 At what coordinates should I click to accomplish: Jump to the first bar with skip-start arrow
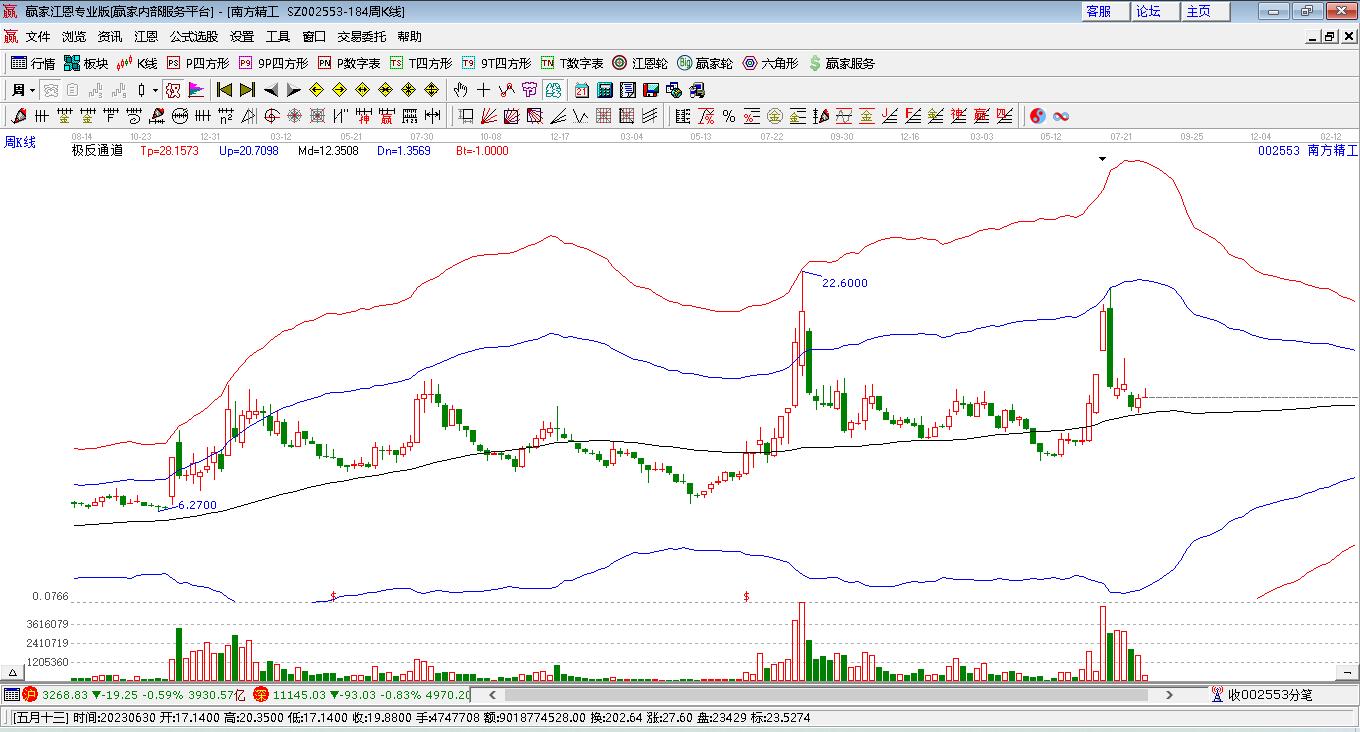coord(224,90)
